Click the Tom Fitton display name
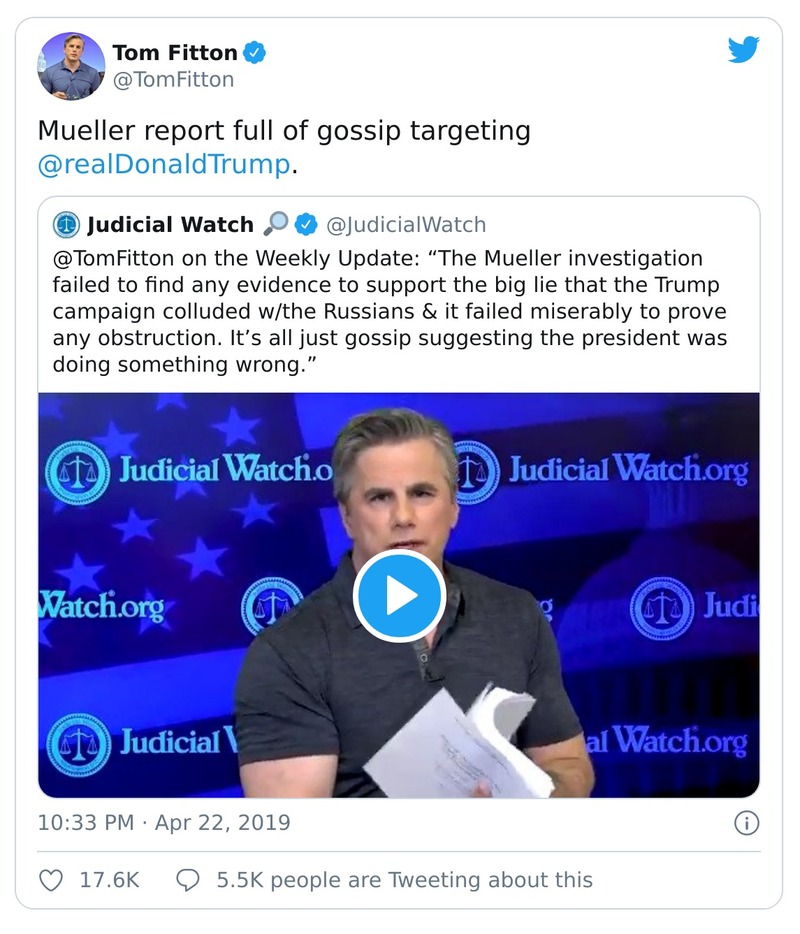This screenshot has width=800, height=934. point(177,50)
